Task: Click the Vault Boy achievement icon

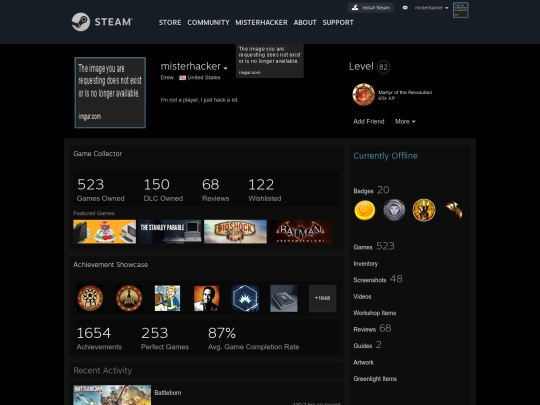Action: pos(167,298)
